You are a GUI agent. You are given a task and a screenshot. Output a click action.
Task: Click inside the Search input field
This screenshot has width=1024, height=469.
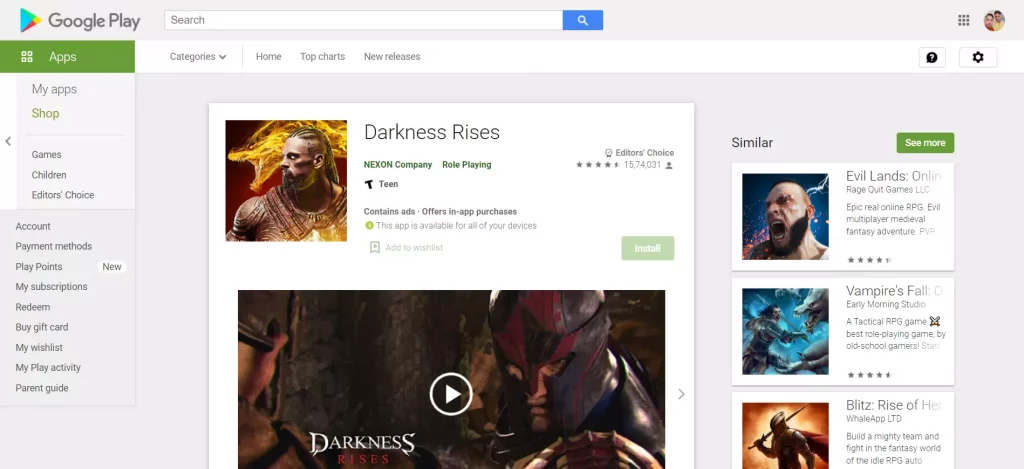[x=364, y=20]
